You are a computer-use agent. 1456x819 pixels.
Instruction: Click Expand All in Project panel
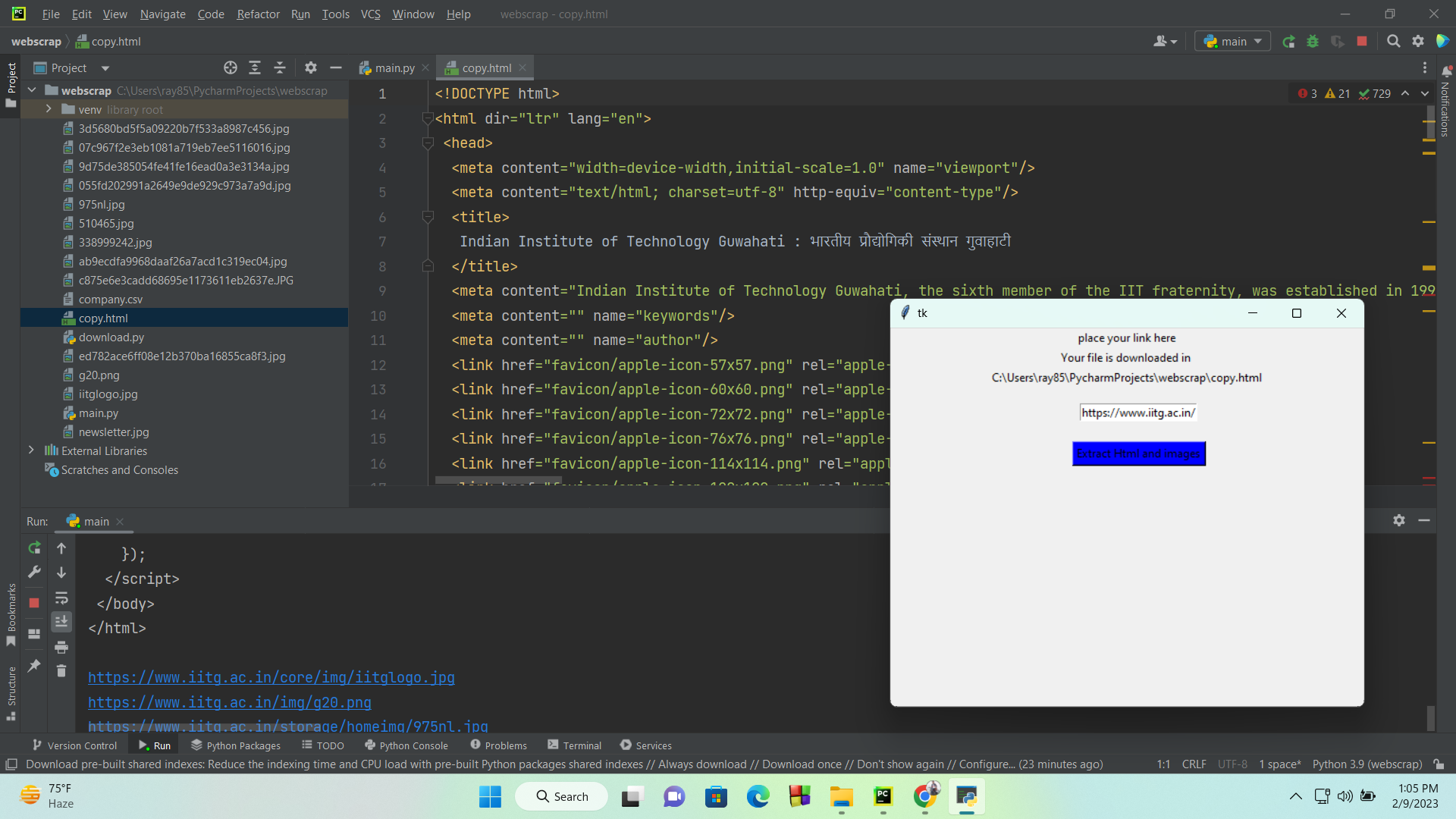pyautogui.click(x=255, y=67)
